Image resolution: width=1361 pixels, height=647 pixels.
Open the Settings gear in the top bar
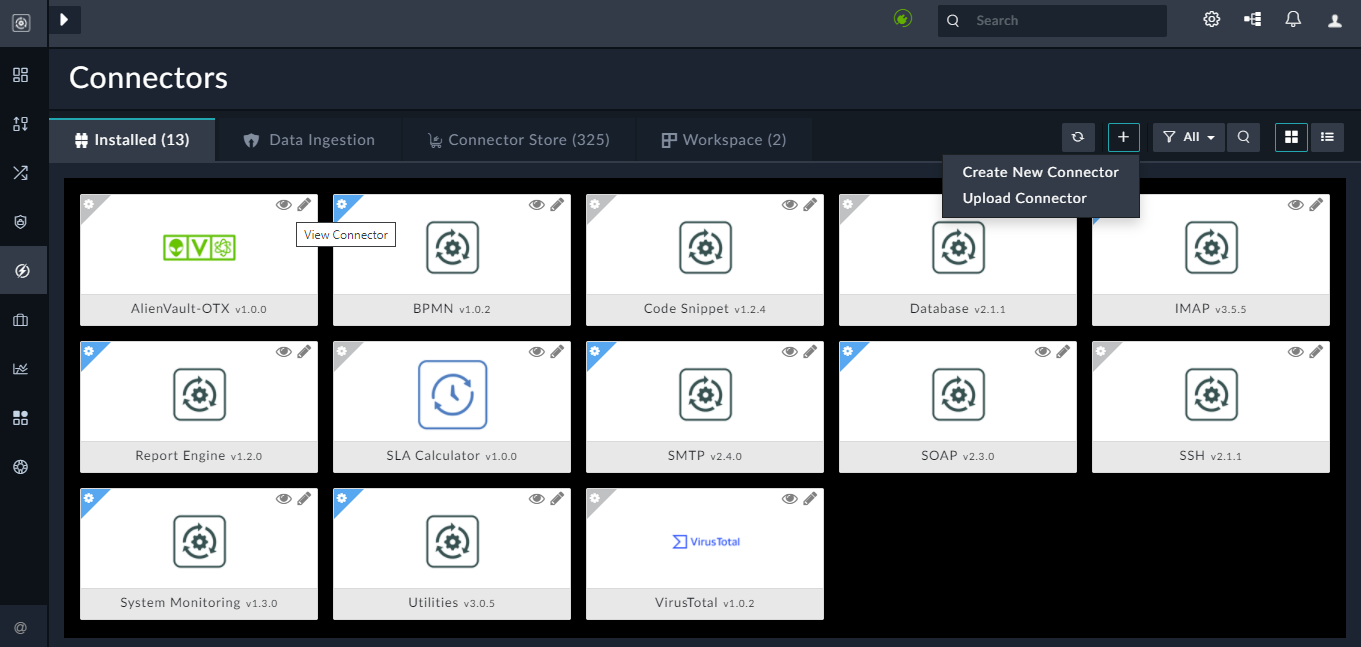point(1211,19)
